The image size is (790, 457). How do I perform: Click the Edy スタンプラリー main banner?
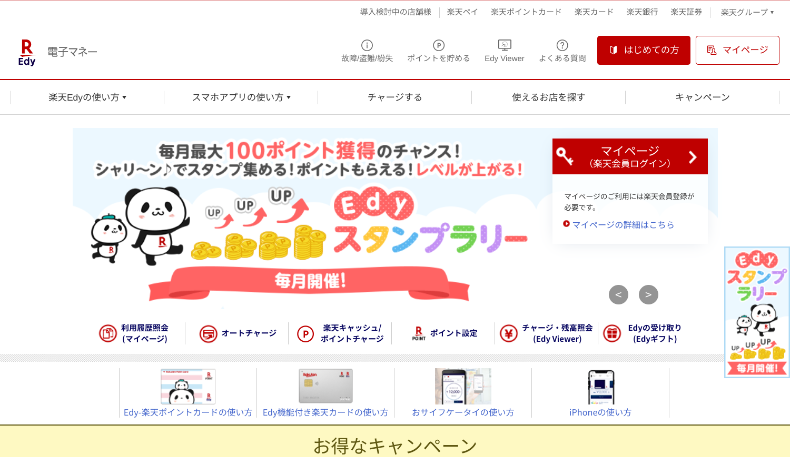click(310, 219)
